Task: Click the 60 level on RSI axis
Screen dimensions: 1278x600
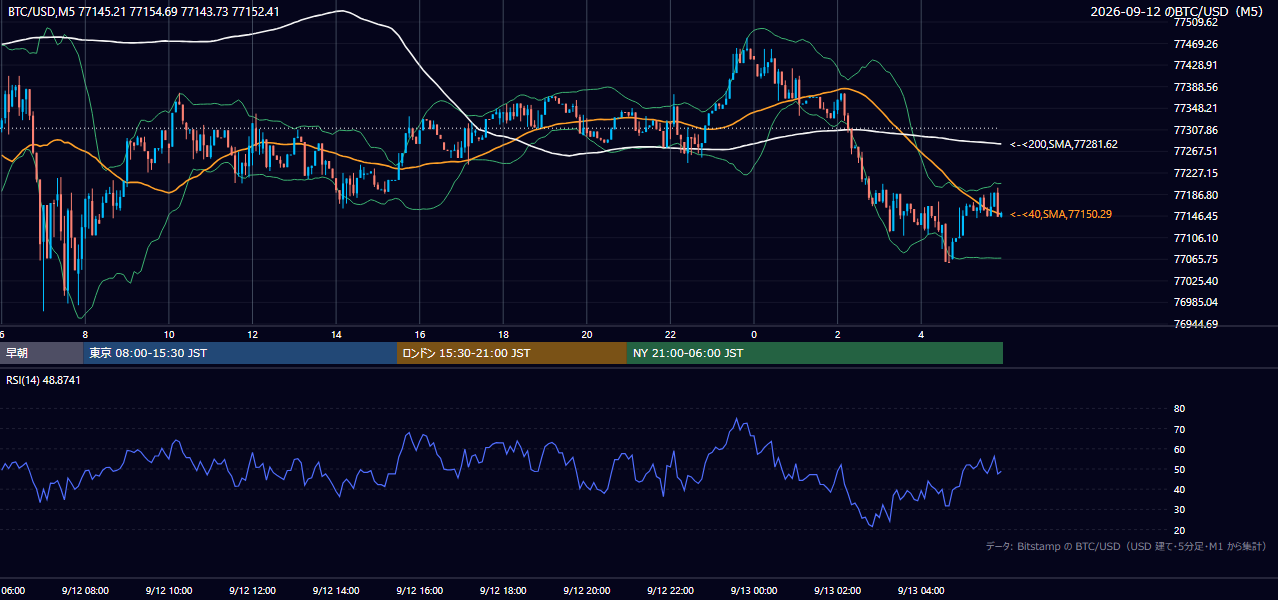Action: click(x=1179, y=449)
